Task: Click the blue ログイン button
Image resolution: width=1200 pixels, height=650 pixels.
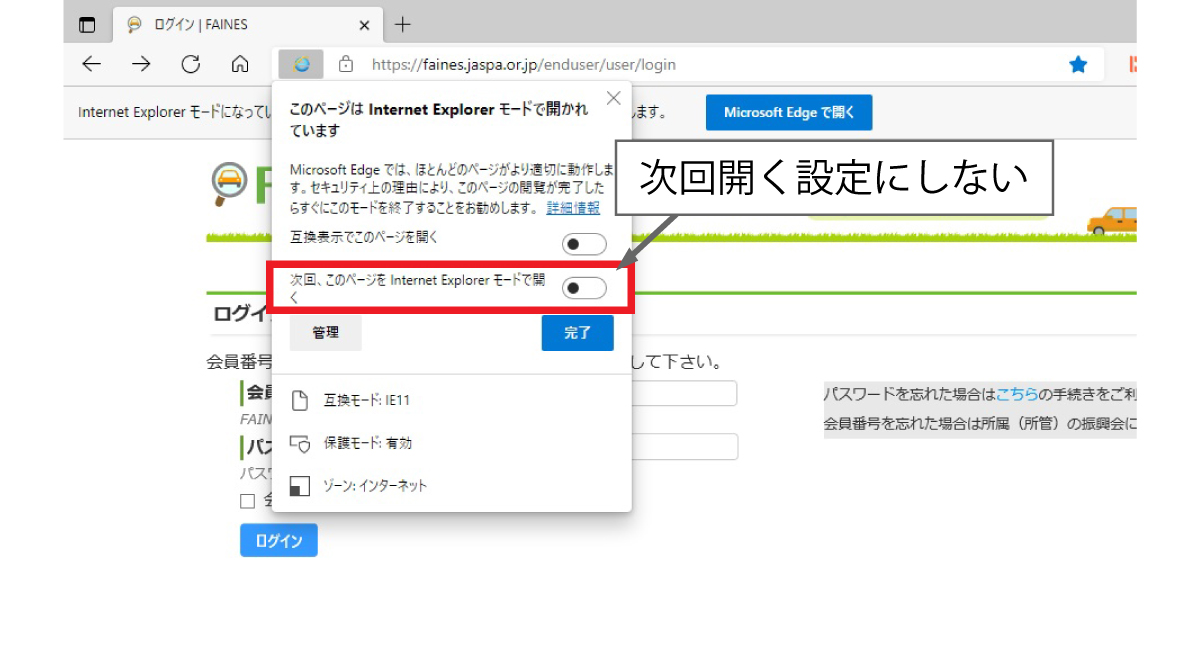Action: tap(279, 541)
